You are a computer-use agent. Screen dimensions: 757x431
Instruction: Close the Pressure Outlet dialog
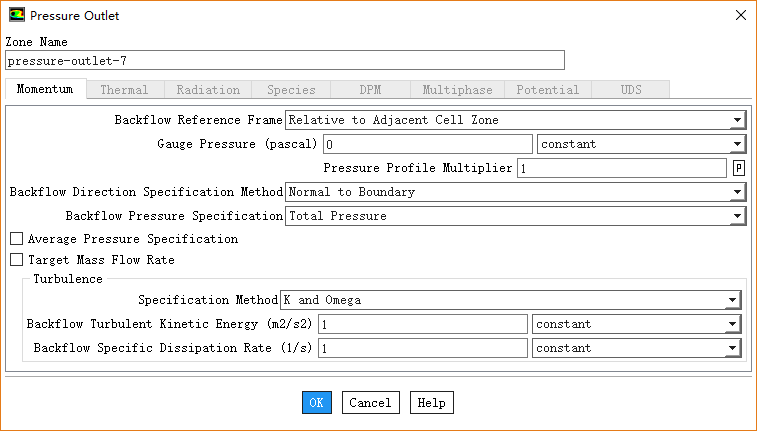click(x=740, y=16)
